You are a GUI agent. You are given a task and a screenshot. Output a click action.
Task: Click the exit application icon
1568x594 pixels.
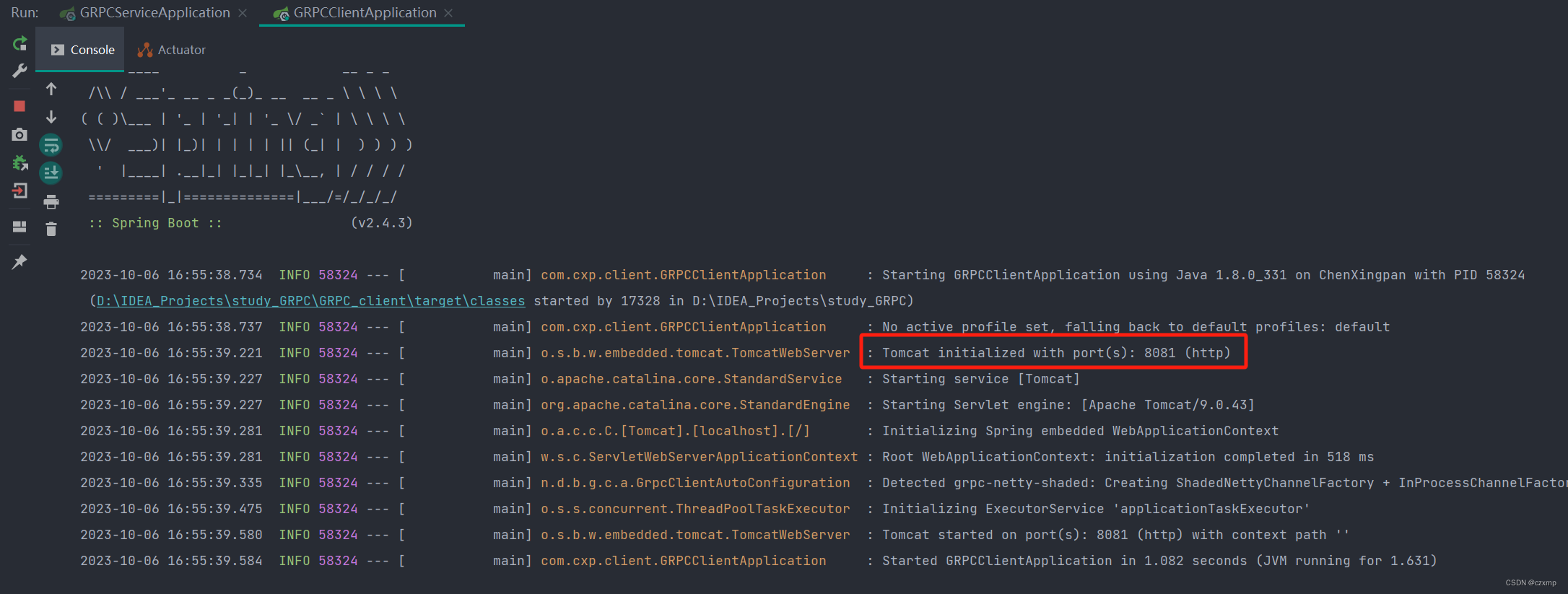tap(19, 191)
